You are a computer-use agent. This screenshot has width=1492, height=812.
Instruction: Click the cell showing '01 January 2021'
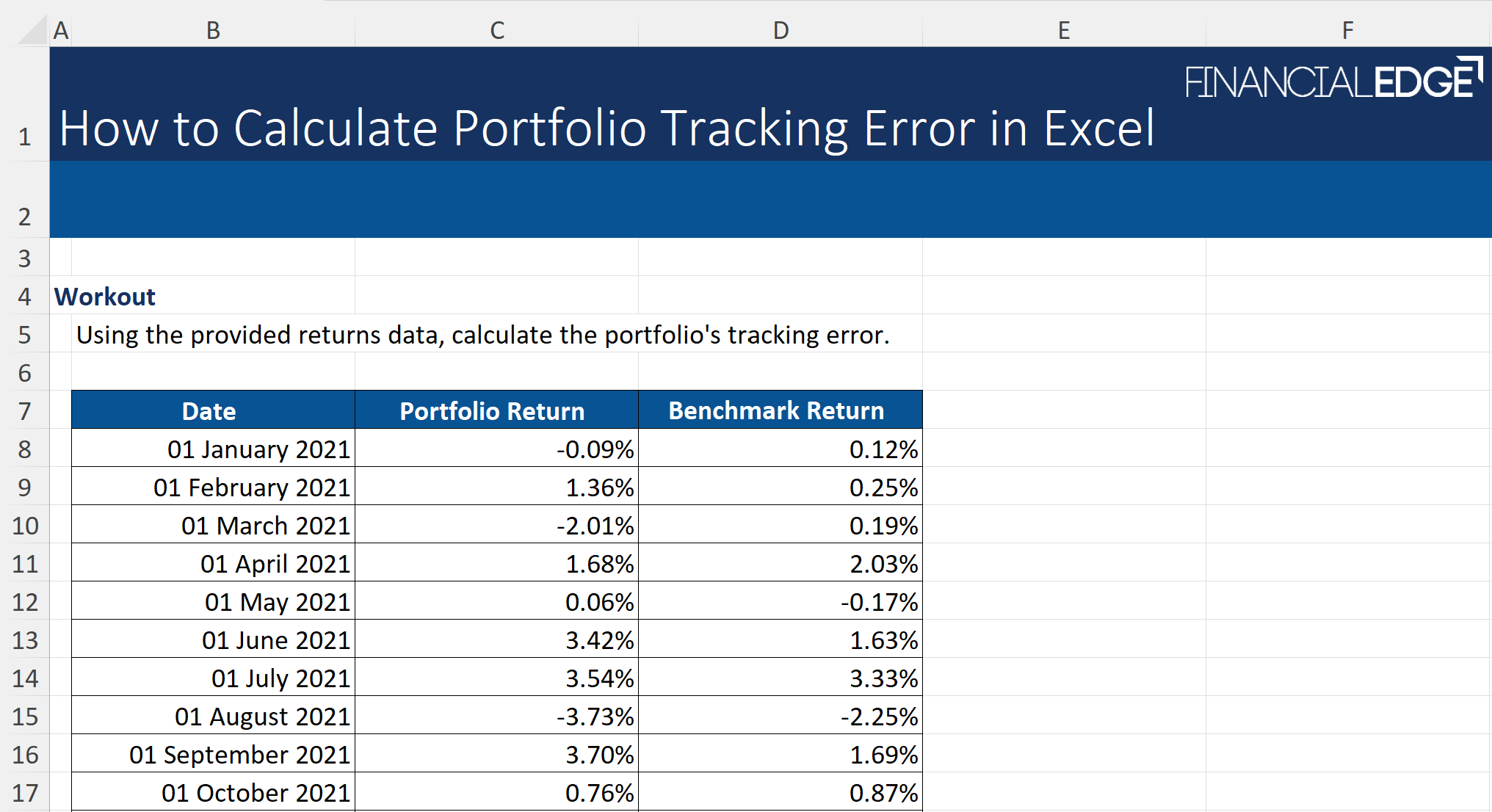[211, 449]
